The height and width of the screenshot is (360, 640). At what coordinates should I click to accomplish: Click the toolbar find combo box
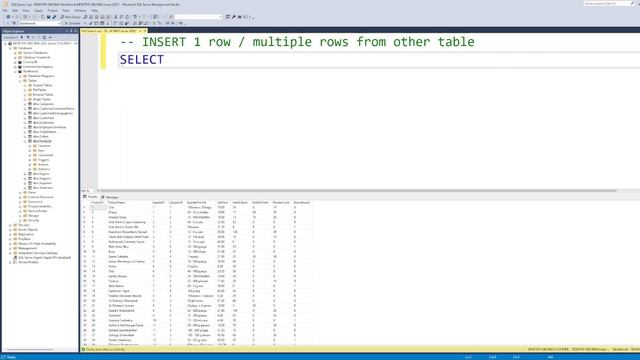198,17
